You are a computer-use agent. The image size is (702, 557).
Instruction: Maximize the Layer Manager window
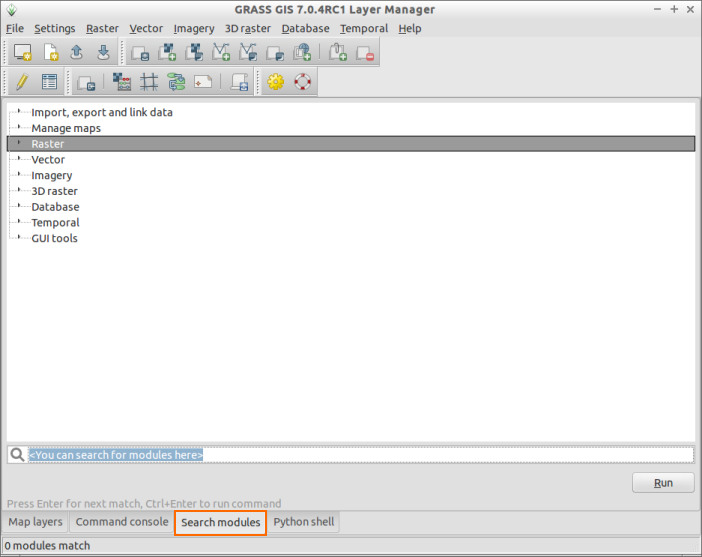[674, 9]
